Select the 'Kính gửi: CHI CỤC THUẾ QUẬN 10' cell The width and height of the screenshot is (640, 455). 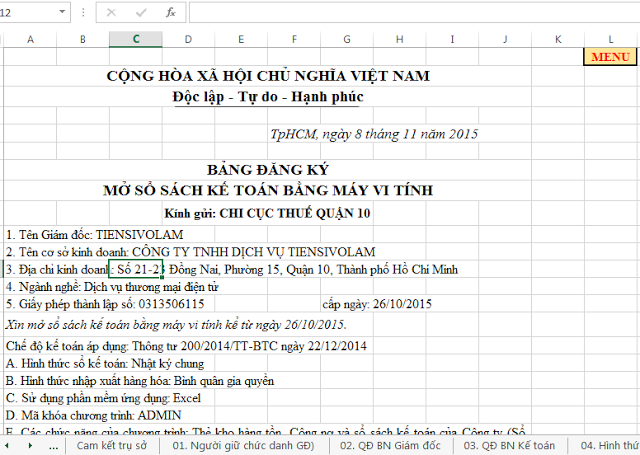click(267, 212)
